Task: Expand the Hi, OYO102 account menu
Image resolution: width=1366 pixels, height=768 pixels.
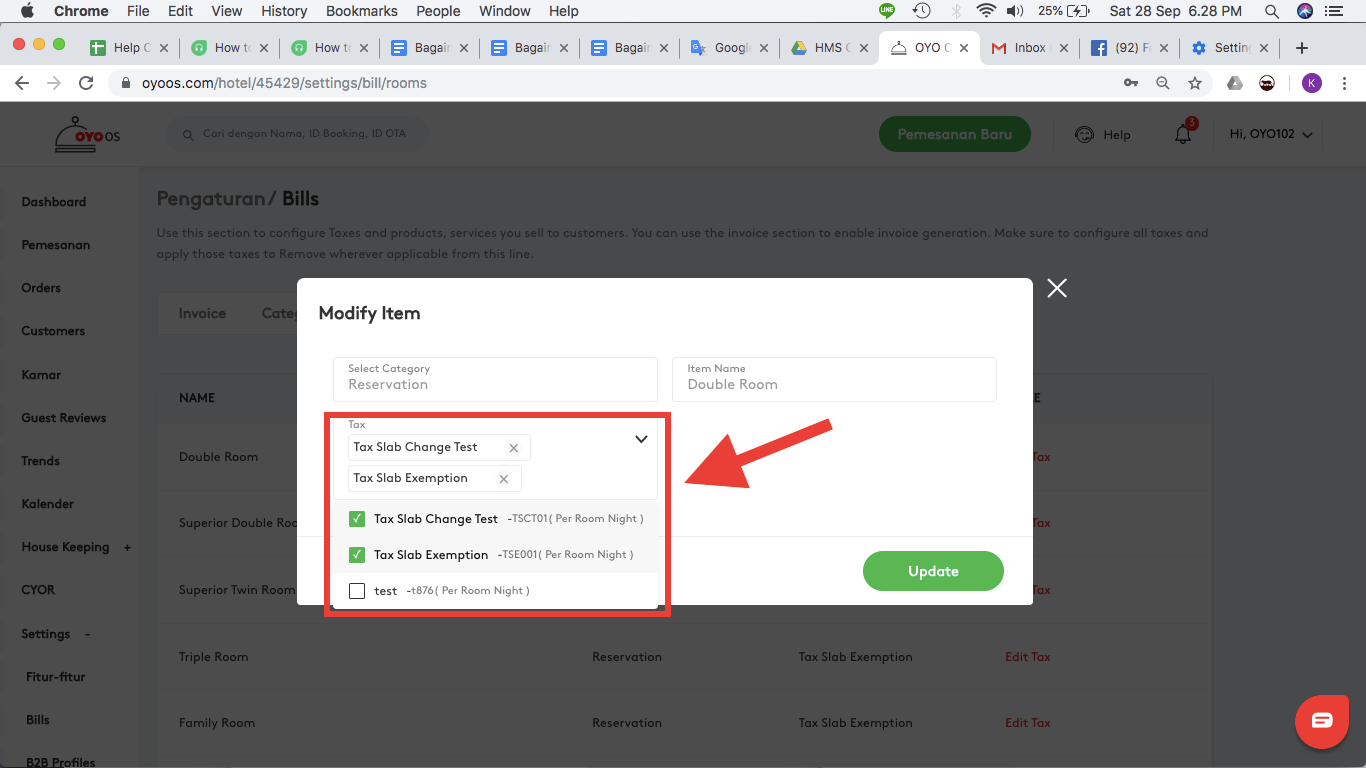Action: coord(1271,134)
